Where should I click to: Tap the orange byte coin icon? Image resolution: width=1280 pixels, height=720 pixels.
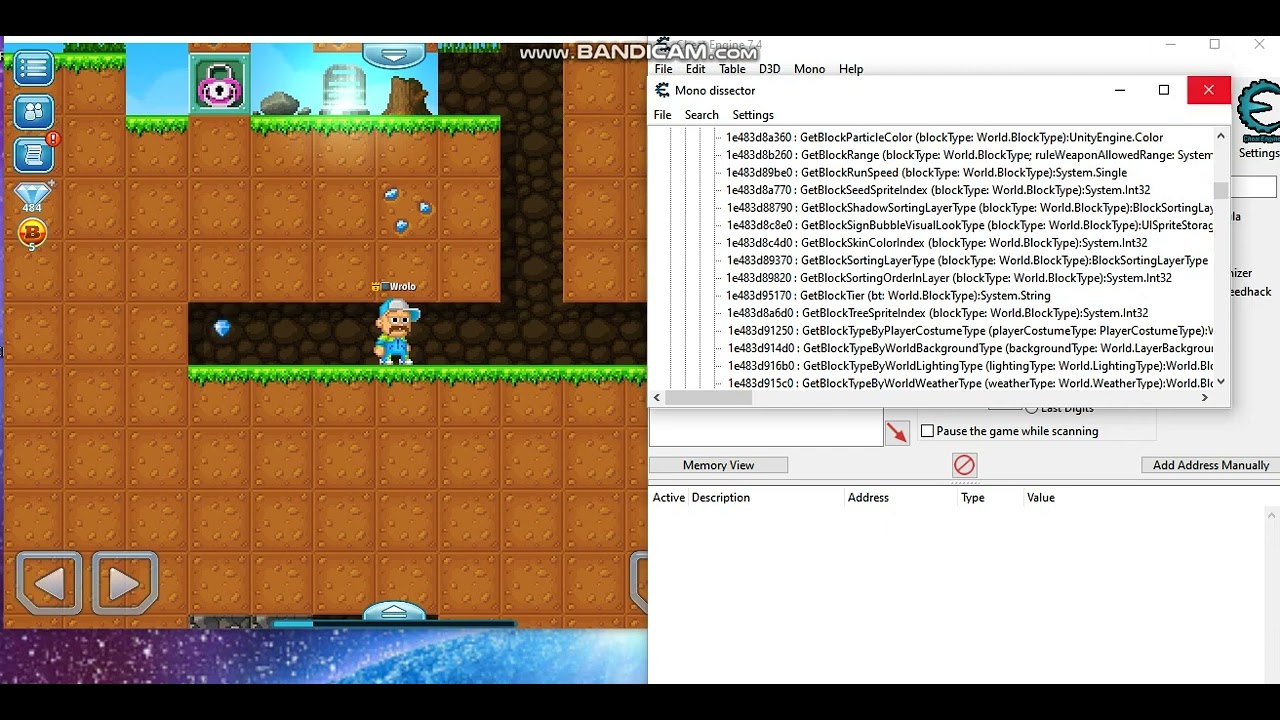coord(32,233)
